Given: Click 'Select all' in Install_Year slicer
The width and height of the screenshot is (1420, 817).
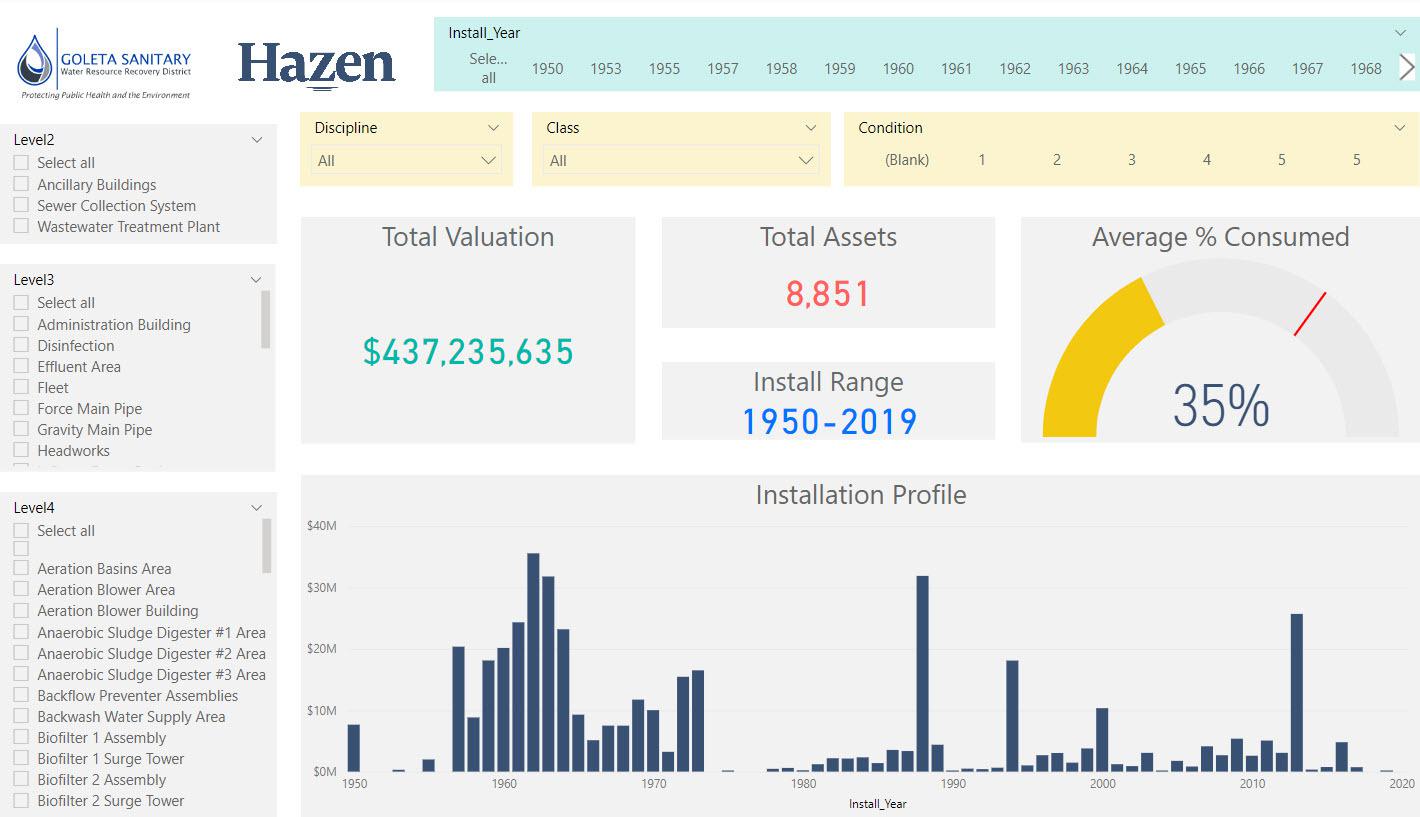Looking at the screenshot, I should (488, 68).
